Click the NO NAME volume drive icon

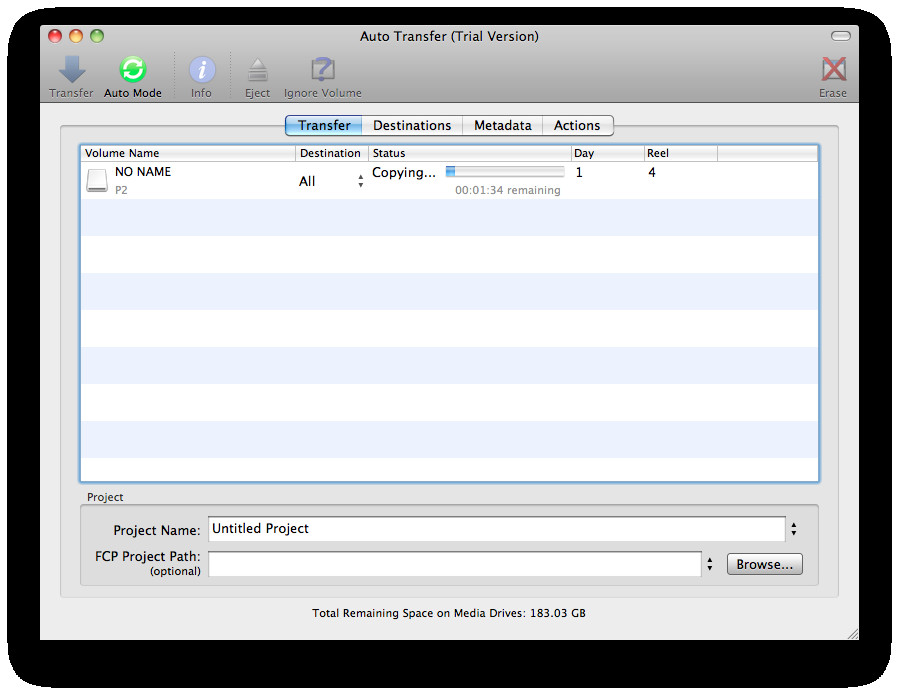(x=97, y=181)
